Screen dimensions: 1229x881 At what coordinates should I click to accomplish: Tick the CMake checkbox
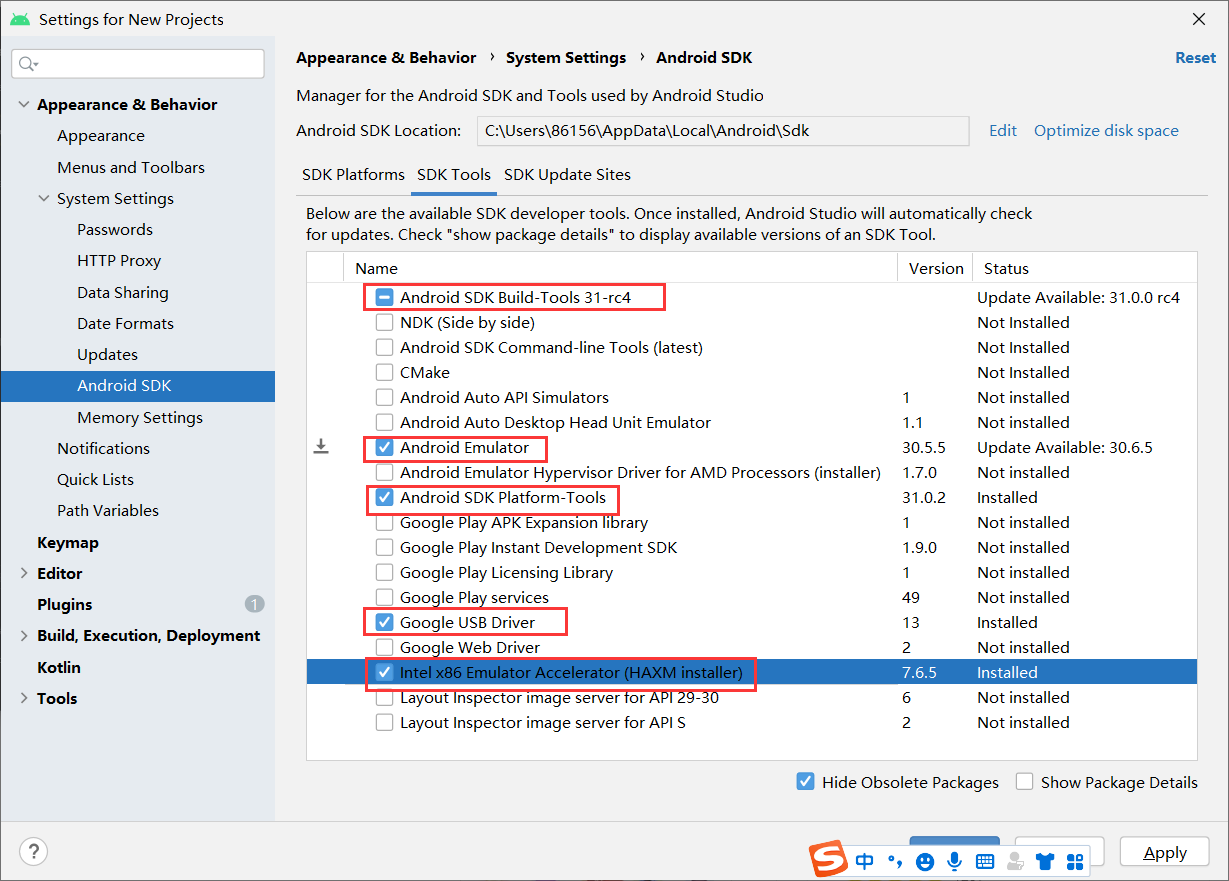[384, 372]
